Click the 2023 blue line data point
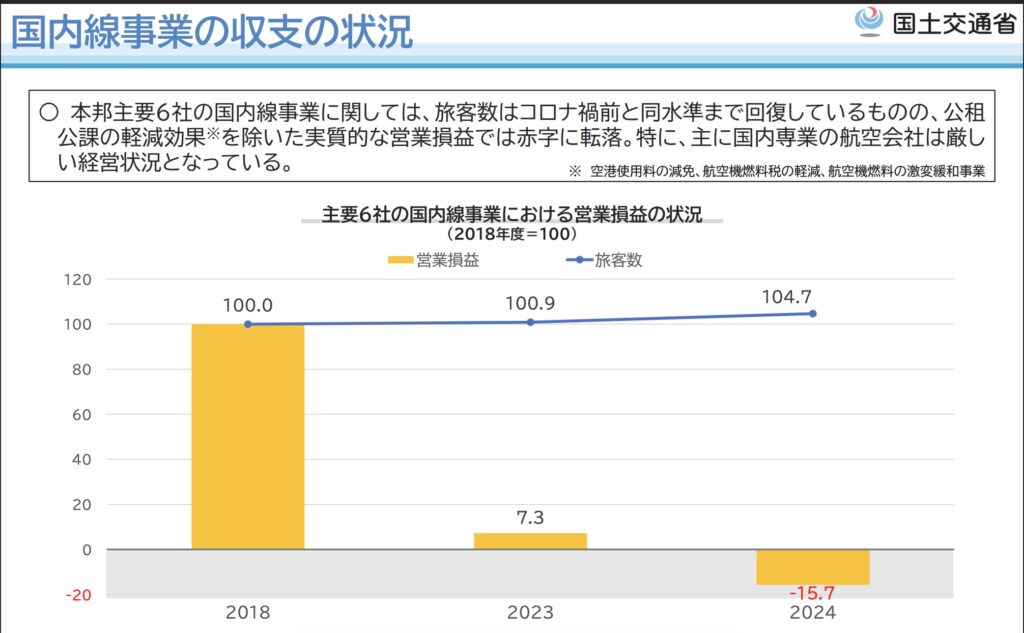This screenshot has width=1024, height=633. click(x=530, y=322)
